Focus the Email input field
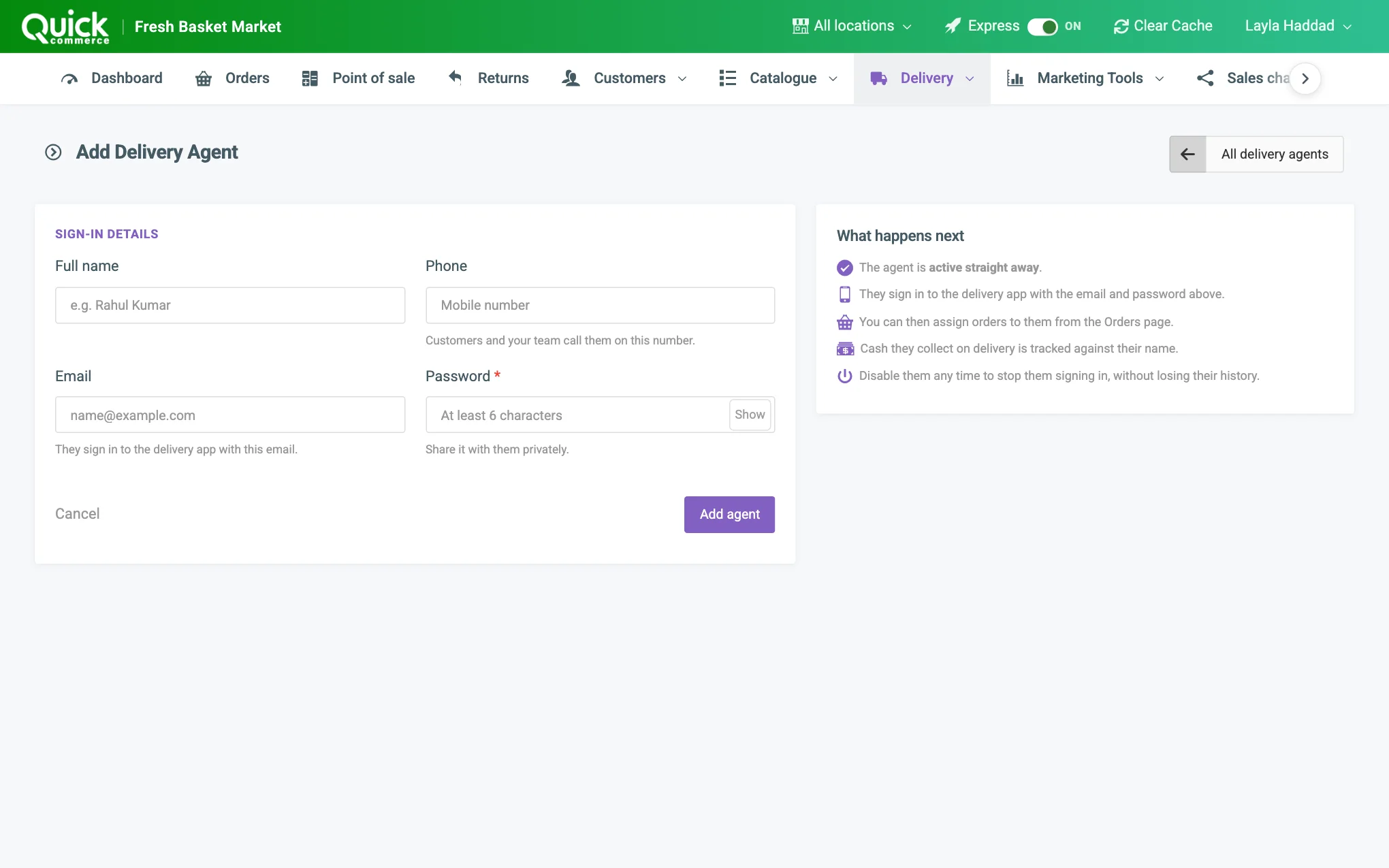Screen dimensions: 1389x868 click(230, 415)
